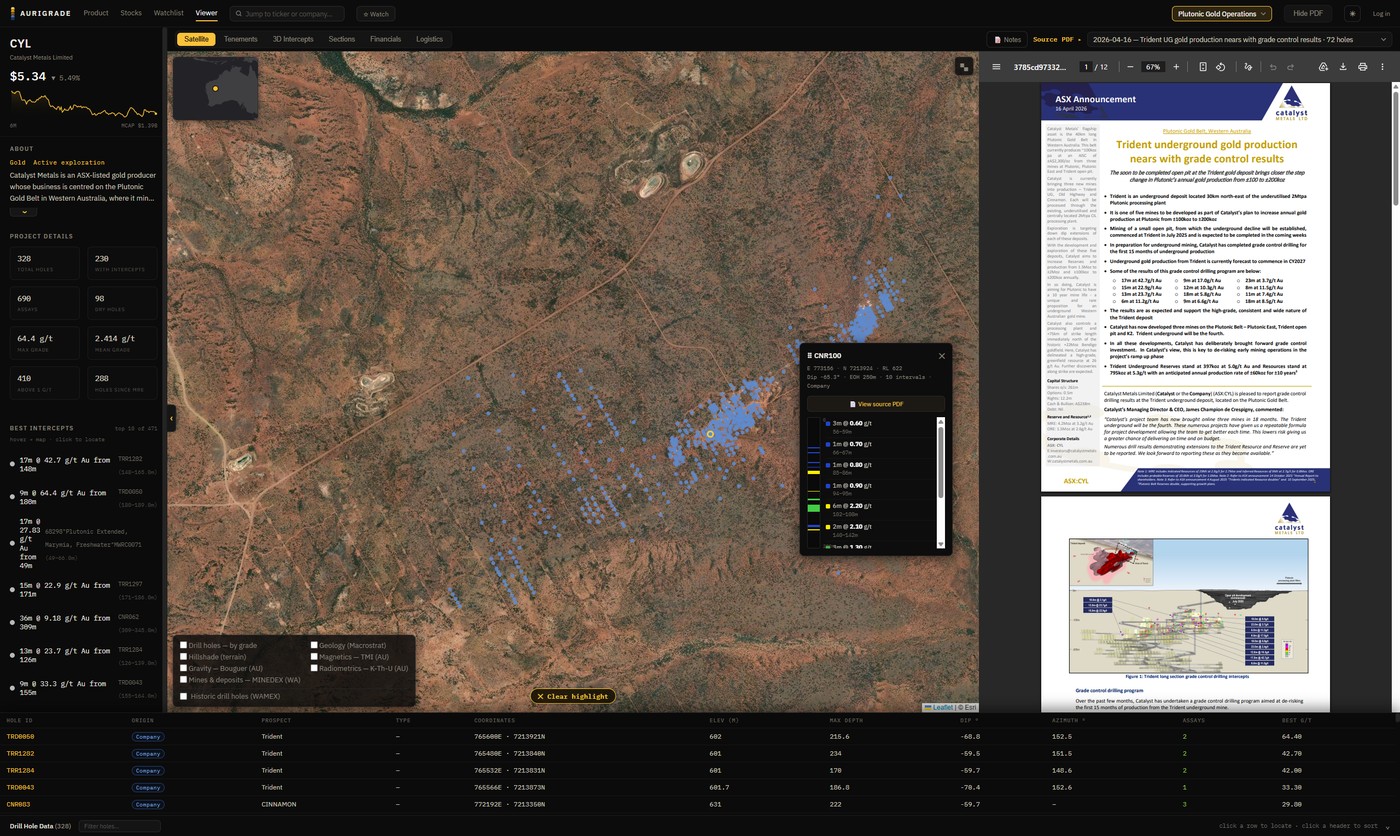Open the 3D Intercepts tab
Viewport: 1400px width, 836px height.
(293, 39)
